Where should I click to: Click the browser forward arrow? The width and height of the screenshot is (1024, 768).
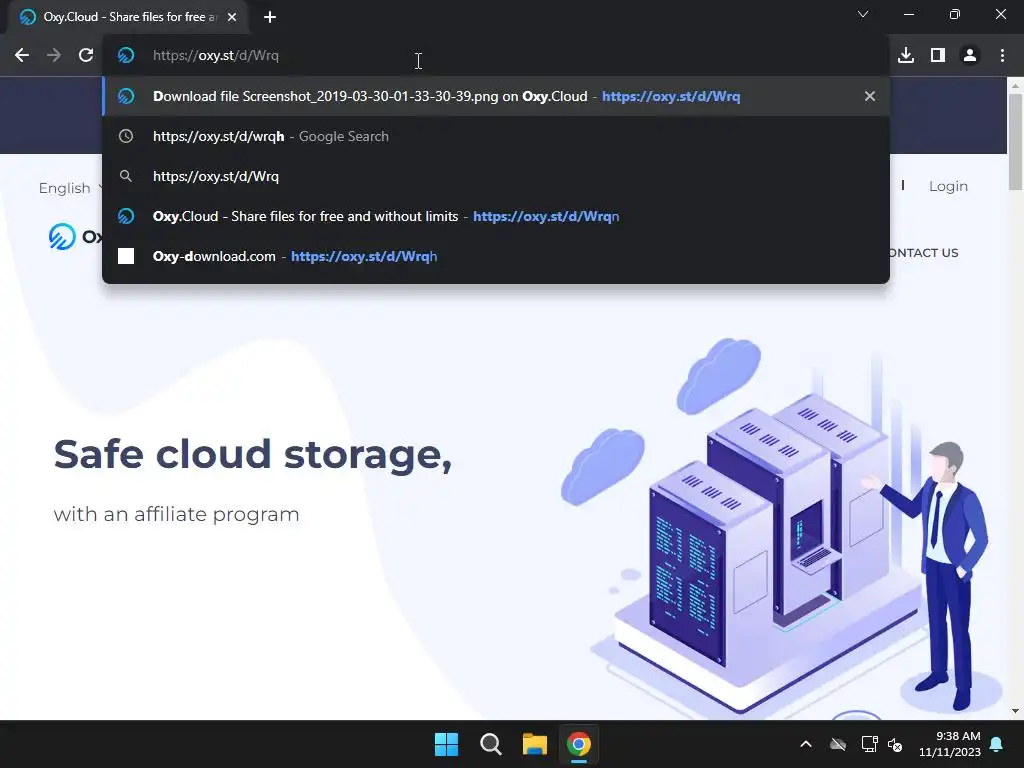click(x=54, y=56)
